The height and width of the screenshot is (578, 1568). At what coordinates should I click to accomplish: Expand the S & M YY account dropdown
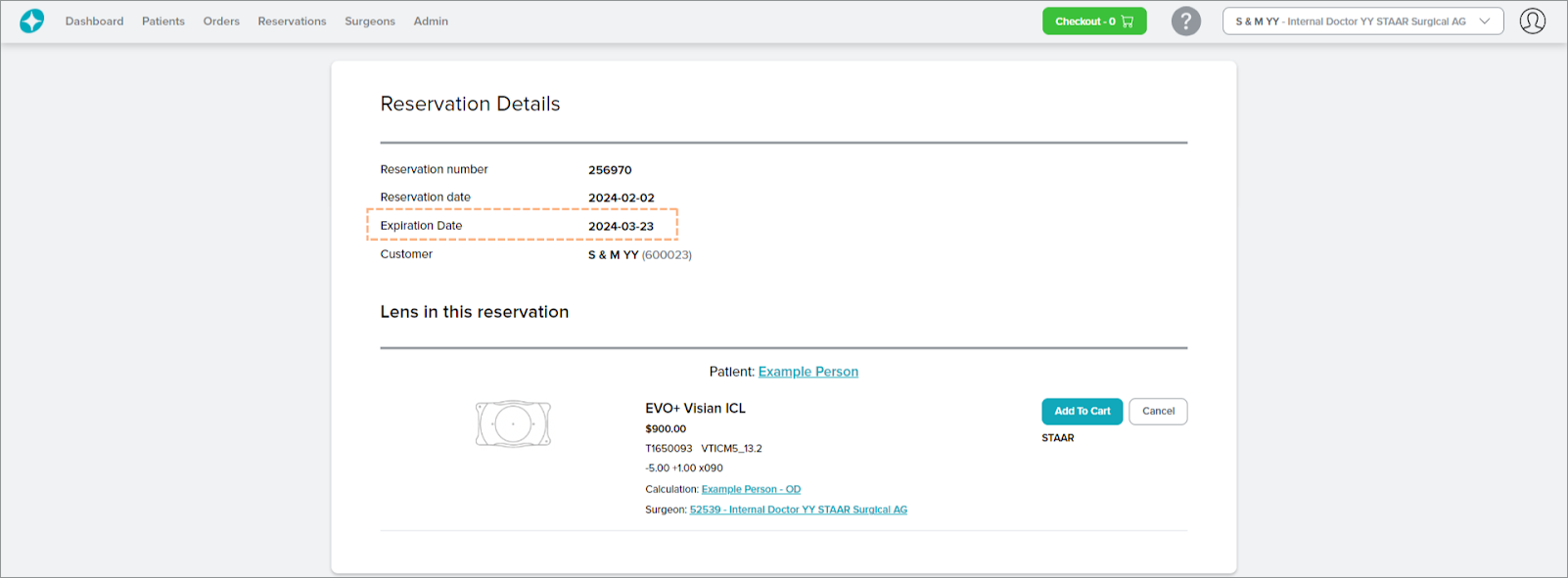coord(1361,21)
